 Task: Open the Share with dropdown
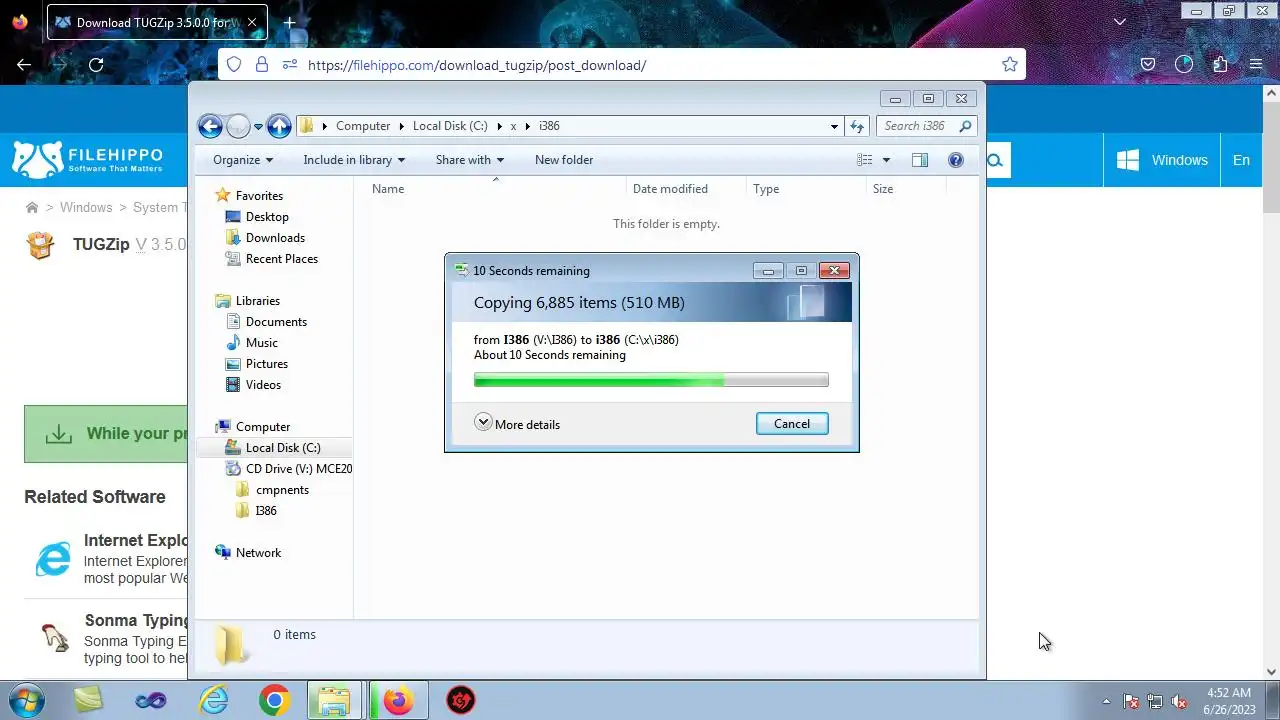pyautogui.click(x=470, y=160)
